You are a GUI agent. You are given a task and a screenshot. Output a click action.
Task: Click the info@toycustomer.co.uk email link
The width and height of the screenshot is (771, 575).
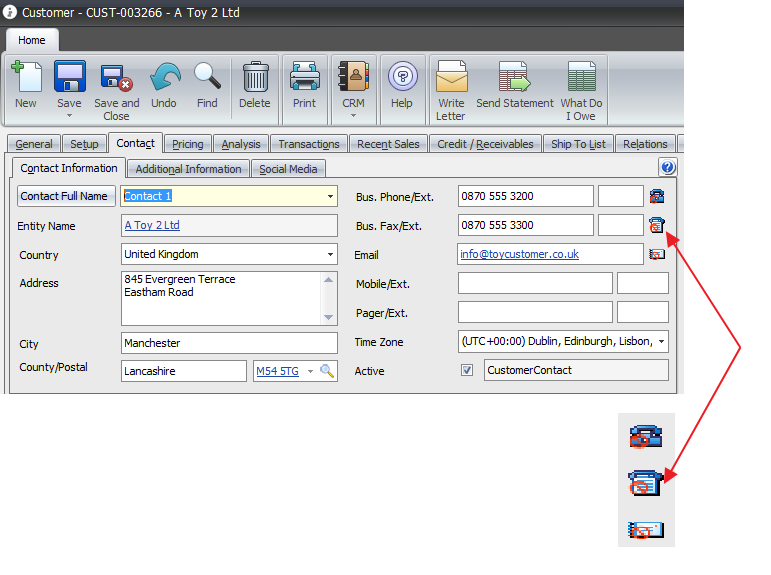[519, 254]
